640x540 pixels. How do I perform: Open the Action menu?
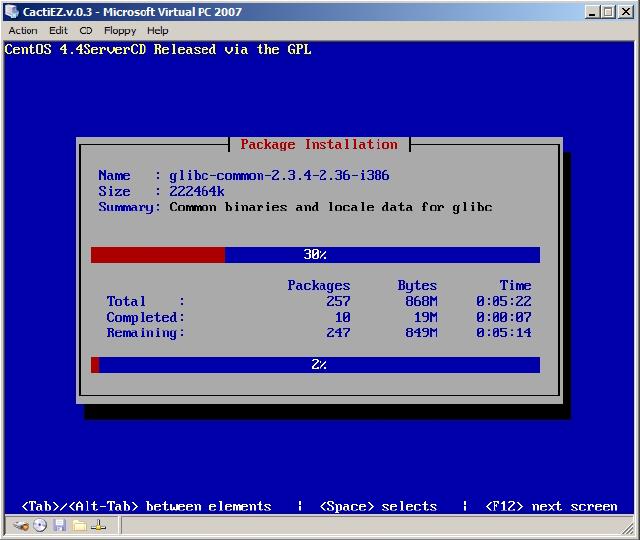(x=23, y=31)
